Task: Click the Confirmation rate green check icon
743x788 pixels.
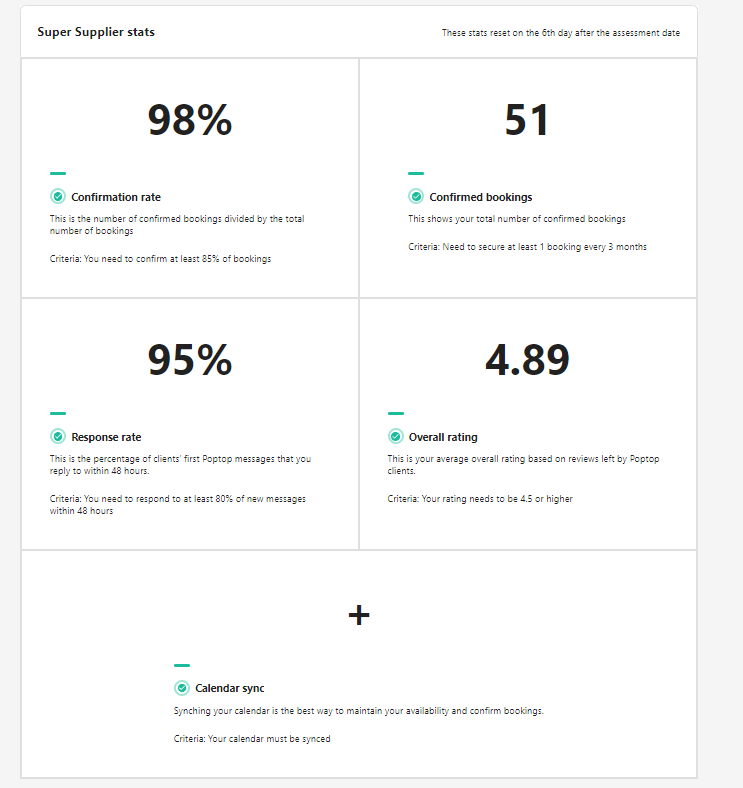Action: pos(58,197)
